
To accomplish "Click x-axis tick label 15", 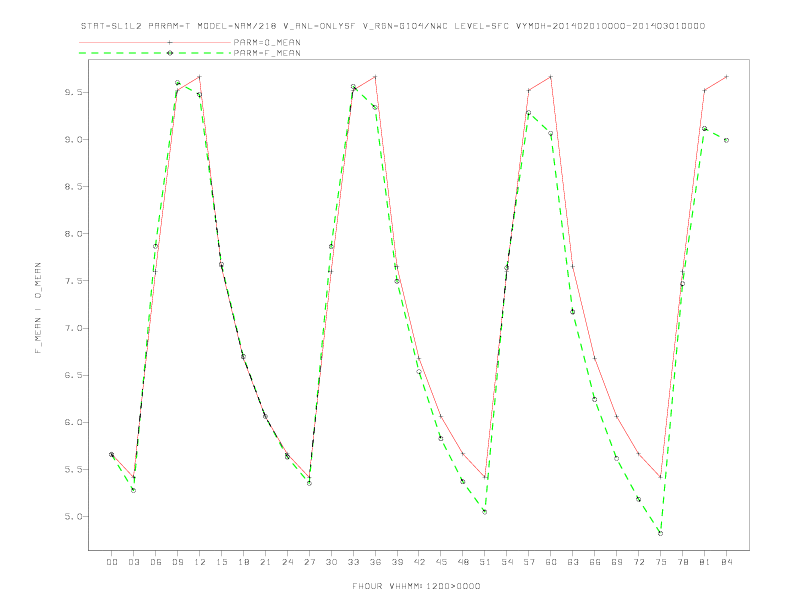I will tap(221, 562).
